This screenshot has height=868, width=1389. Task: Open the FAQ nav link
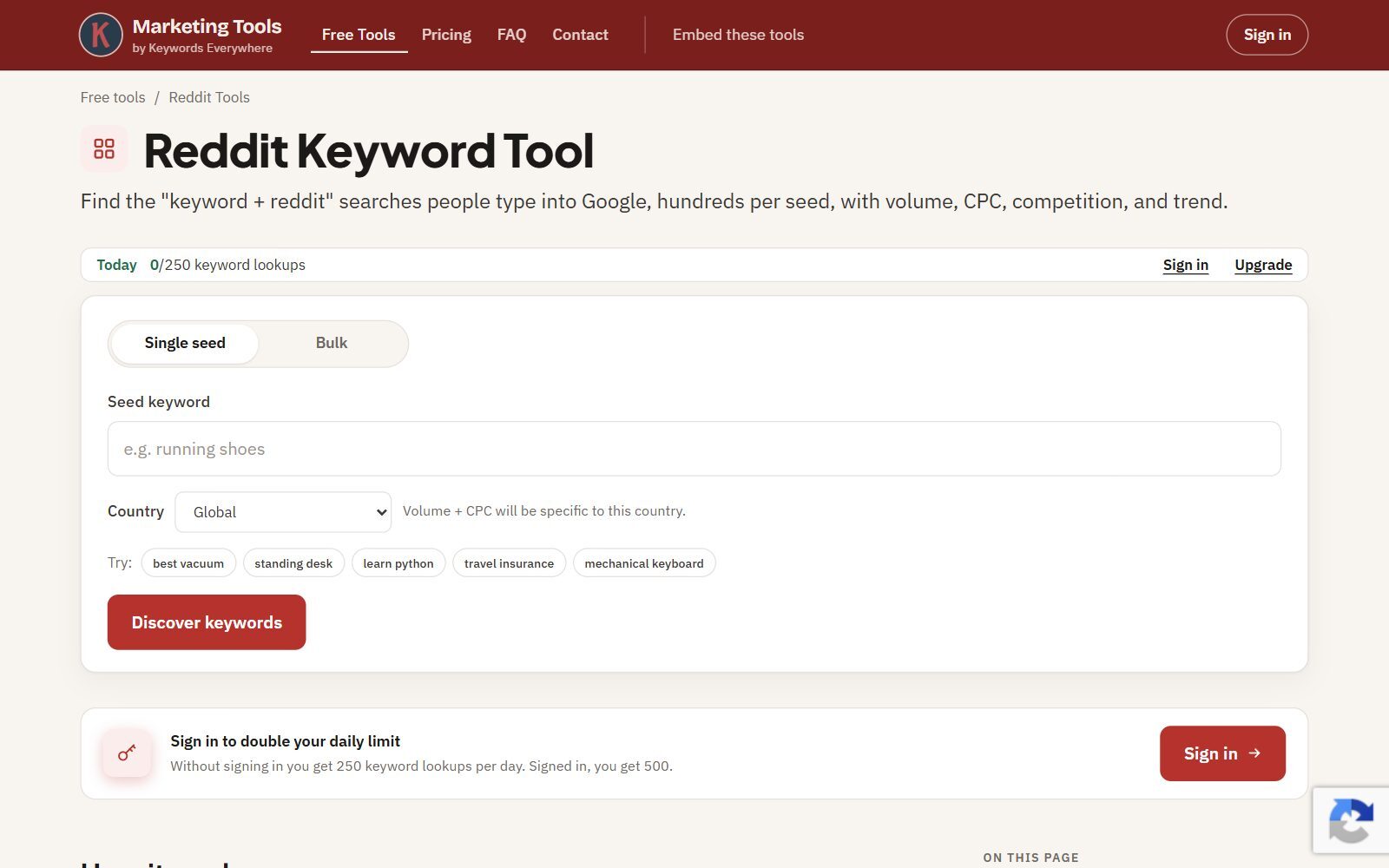coord(511,35)
